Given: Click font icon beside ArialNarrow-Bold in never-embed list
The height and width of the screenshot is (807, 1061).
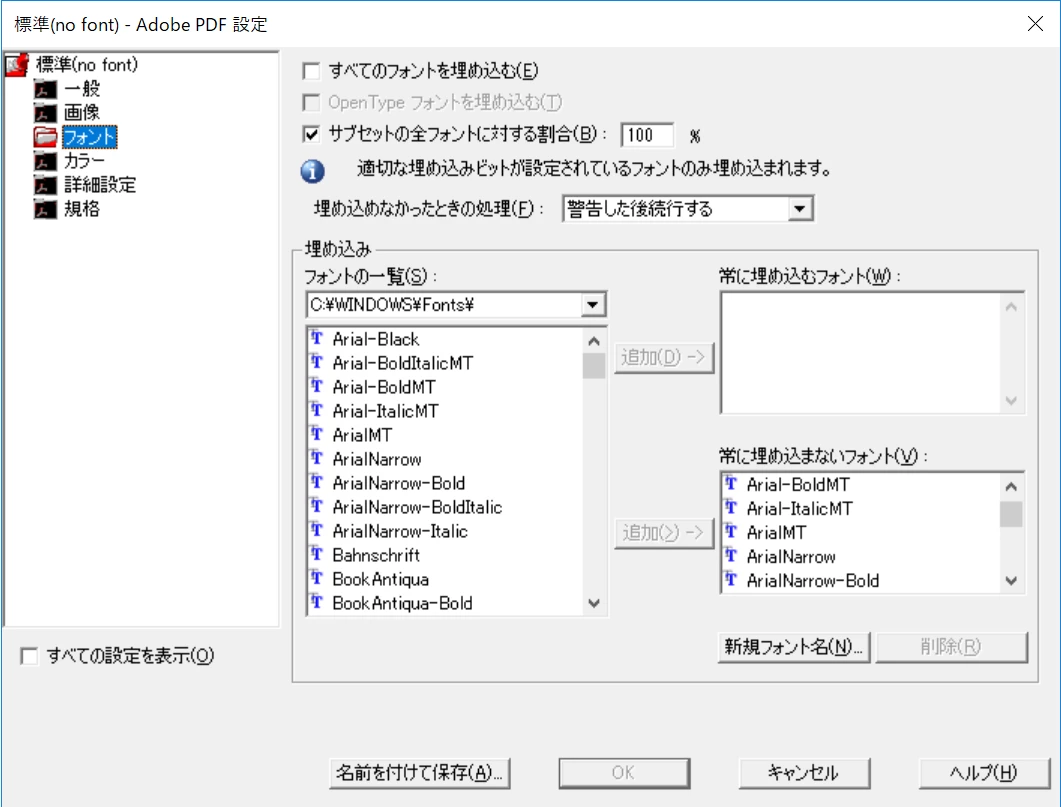Looking at the screenshot, I should [x=731, y=580].
